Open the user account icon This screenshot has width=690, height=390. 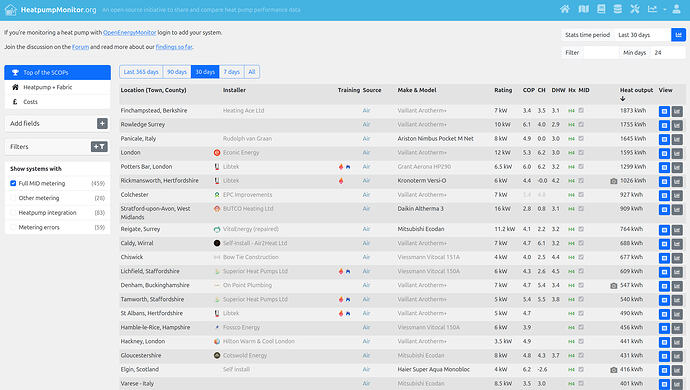click(676, 9)
